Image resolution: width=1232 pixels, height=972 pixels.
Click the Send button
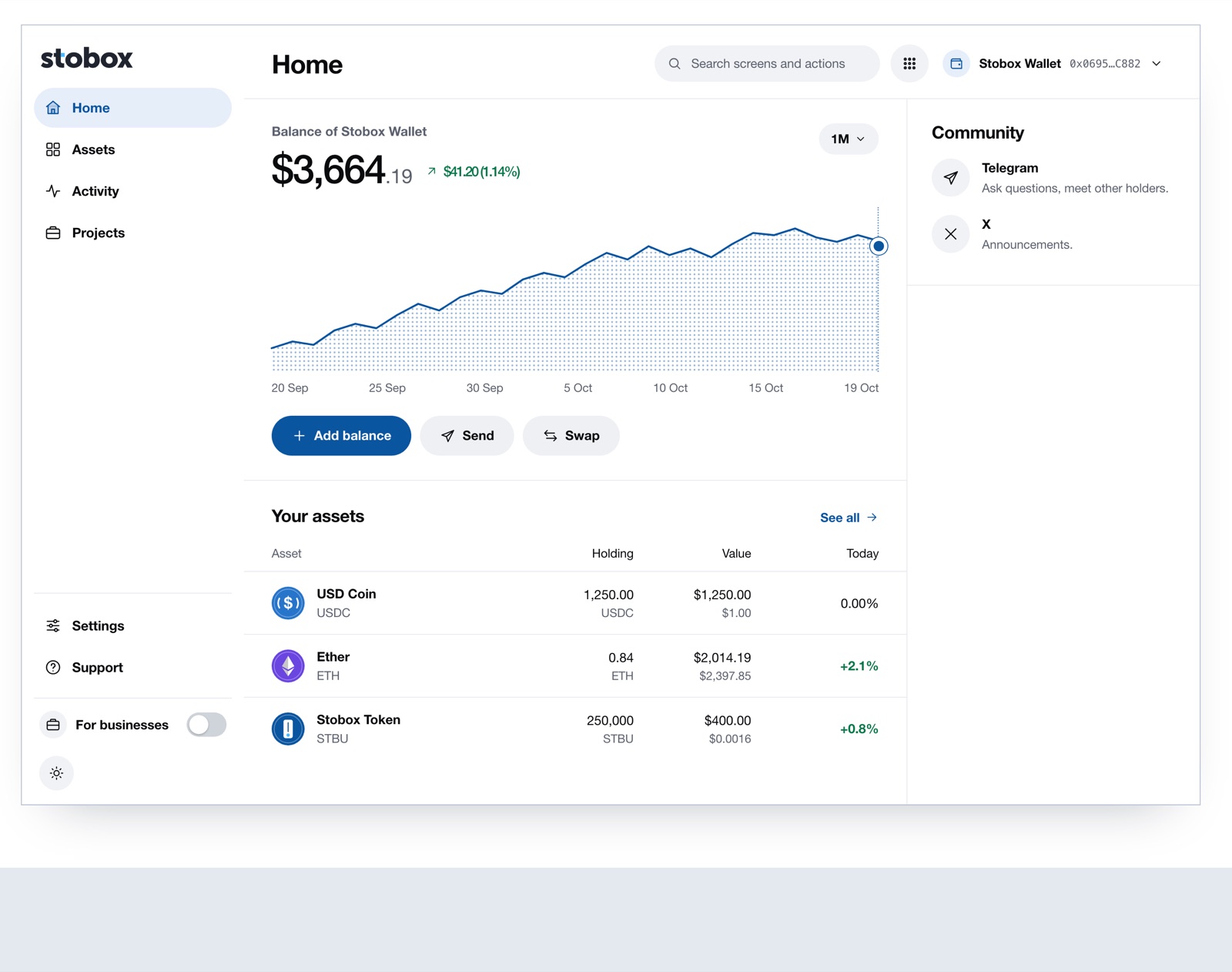coord(467,436)
